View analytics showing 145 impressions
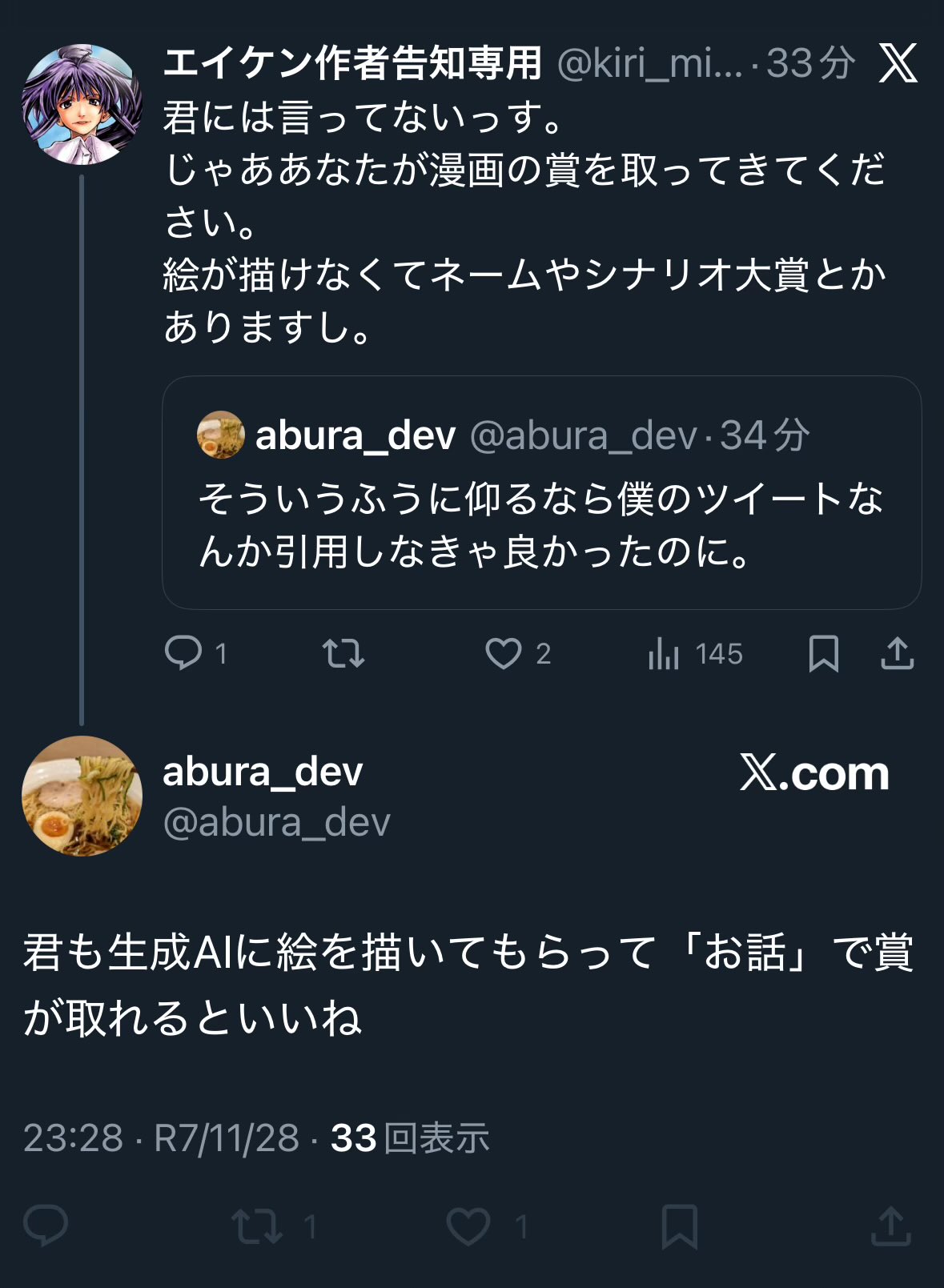Image resolution: width=944 pixels, height=1288 pixels. pos(695,654)
